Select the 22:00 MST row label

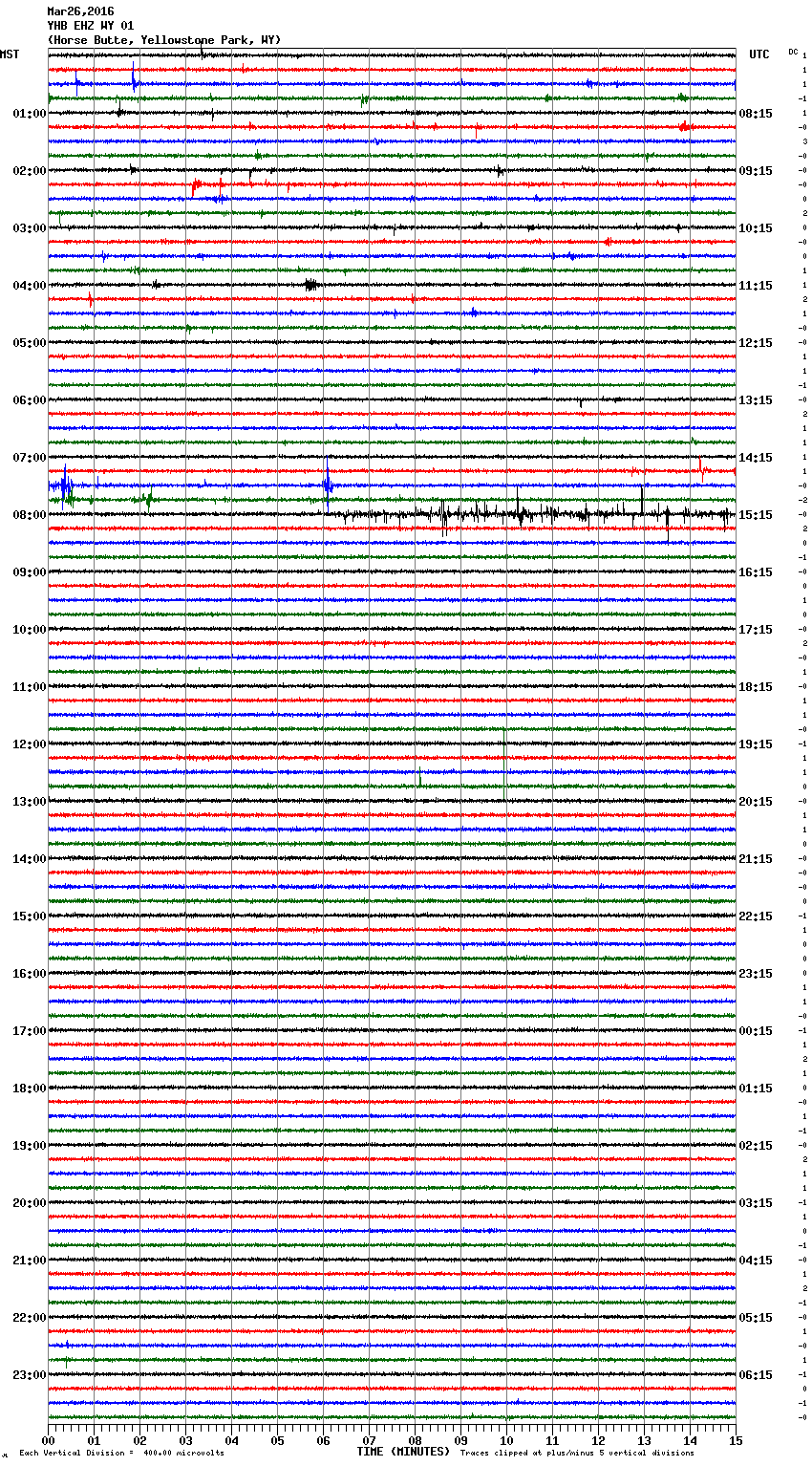(30, 1318)
